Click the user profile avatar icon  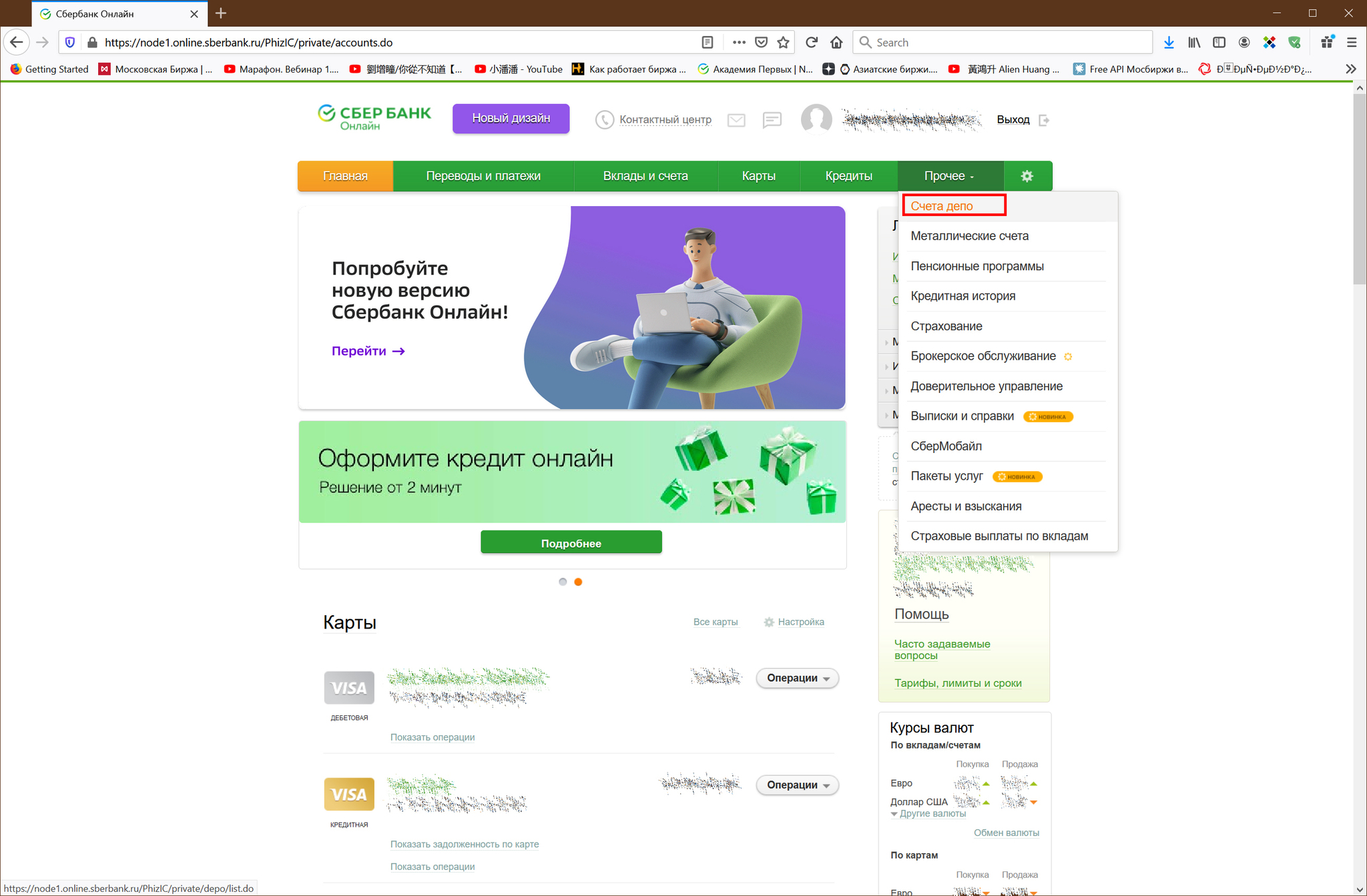click(x=816, y=119)
